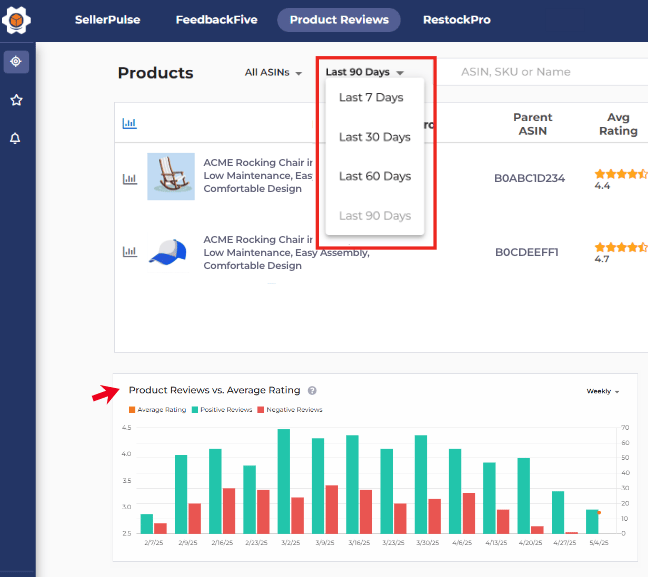Click Parent ASIN B0CDEEFF1
The image size is (648, 577).
click(526, 252)
